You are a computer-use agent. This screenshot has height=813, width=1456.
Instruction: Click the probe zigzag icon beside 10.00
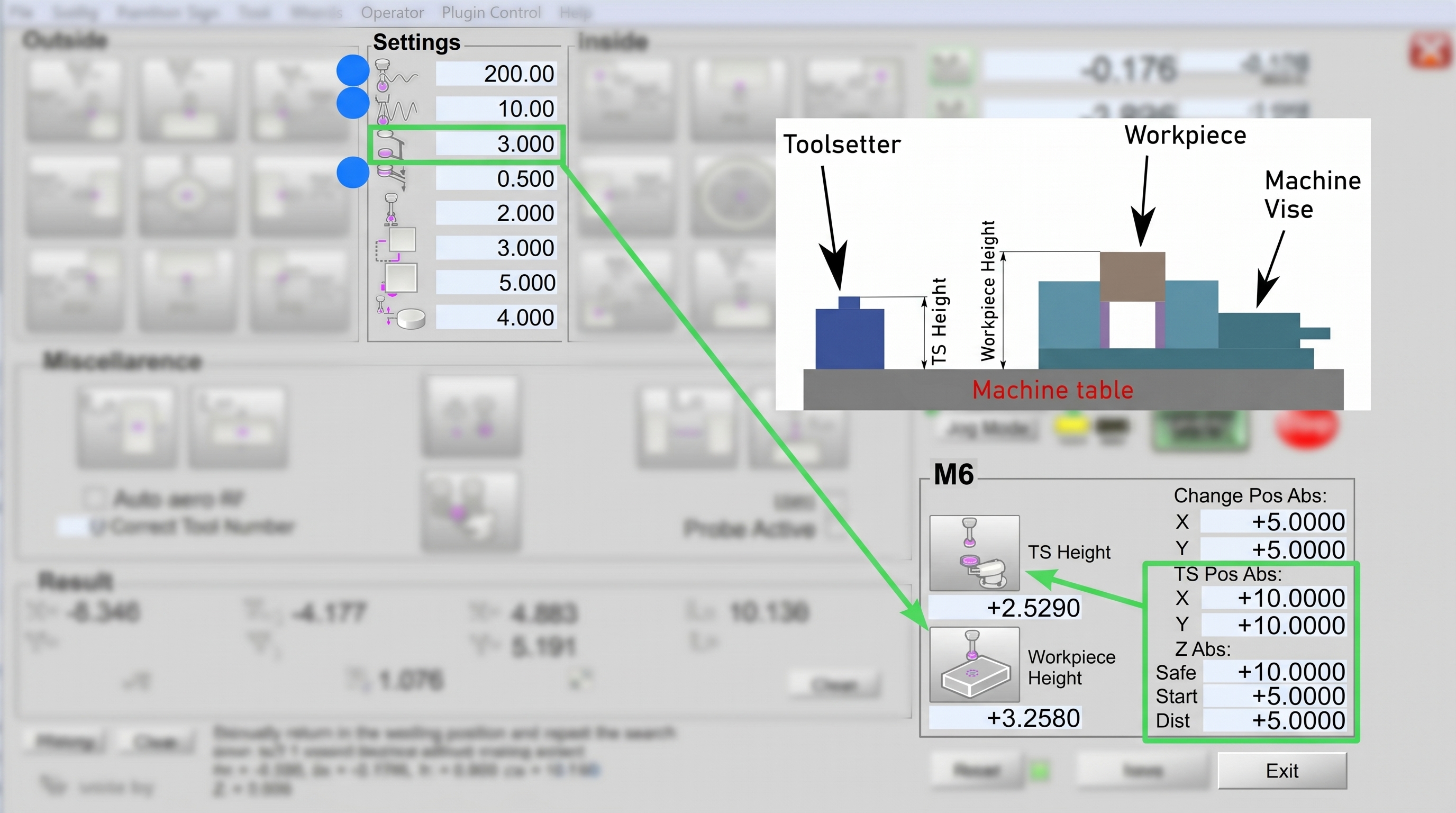(397, 109)
